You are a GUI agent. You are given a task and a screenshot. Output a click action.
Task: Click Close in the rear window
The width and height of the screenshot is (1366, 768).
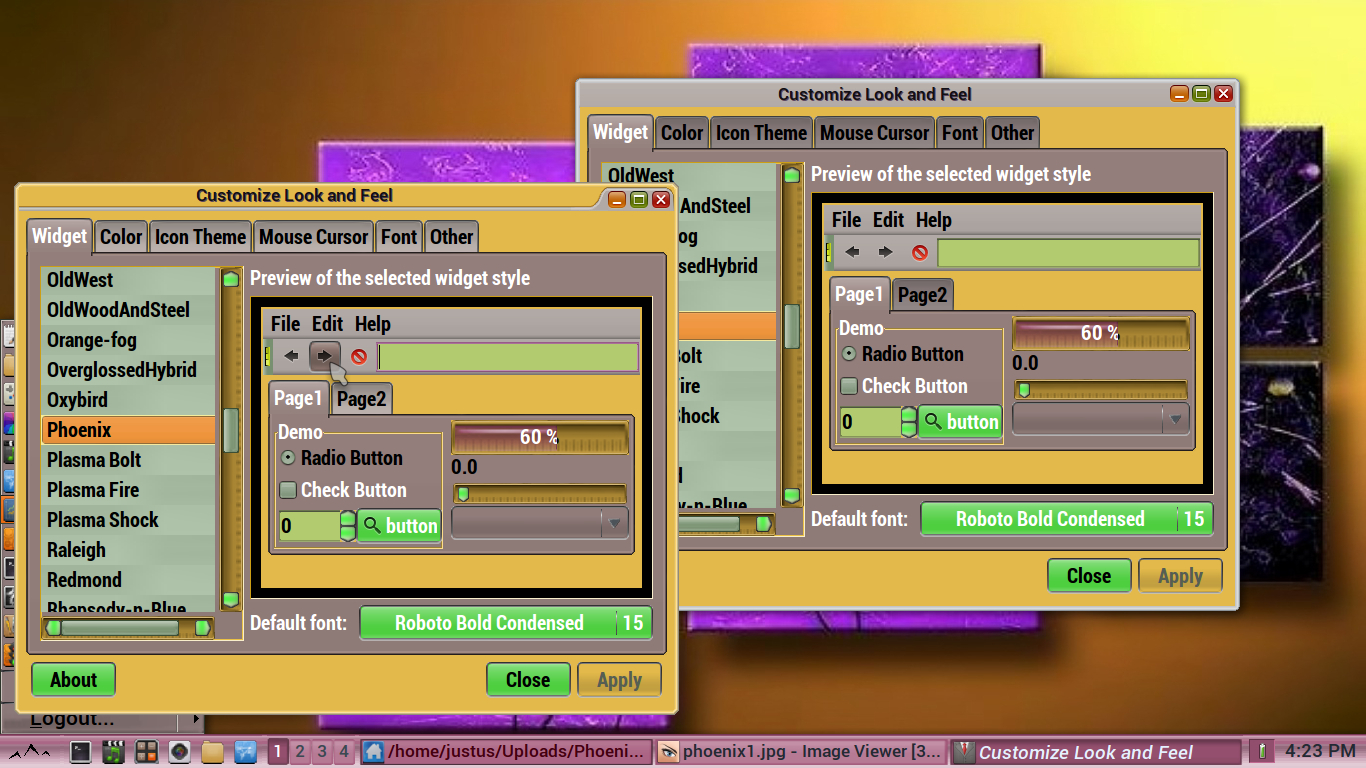(x=1089, y=576)
